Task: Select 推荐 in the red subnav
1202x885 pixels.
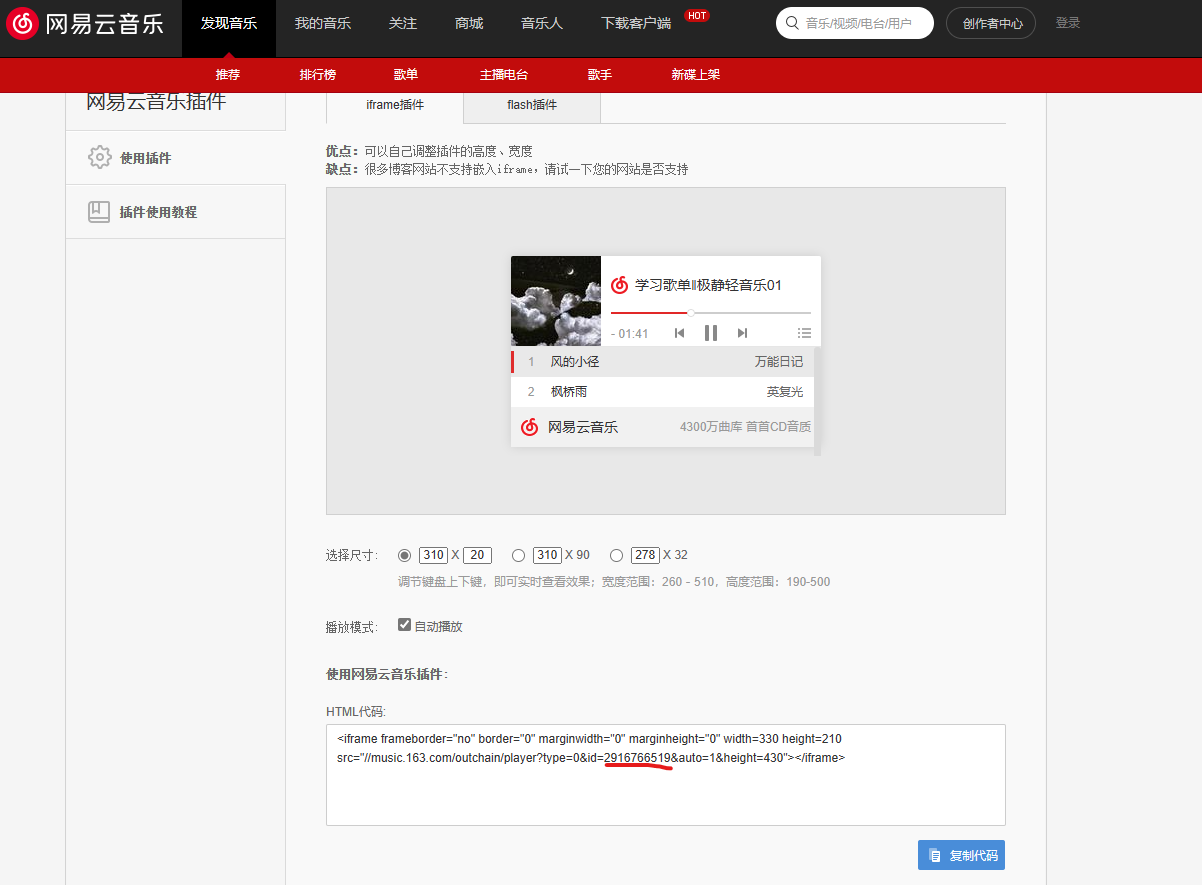Action: 228,75
